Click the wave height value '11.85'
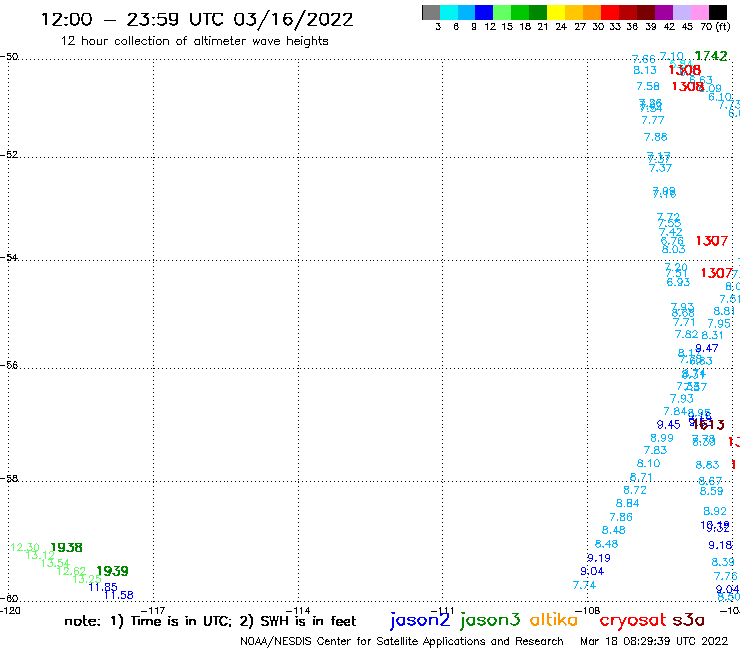Screen dimensions: 740x650 pyautogui.click(x=103, y=587)
